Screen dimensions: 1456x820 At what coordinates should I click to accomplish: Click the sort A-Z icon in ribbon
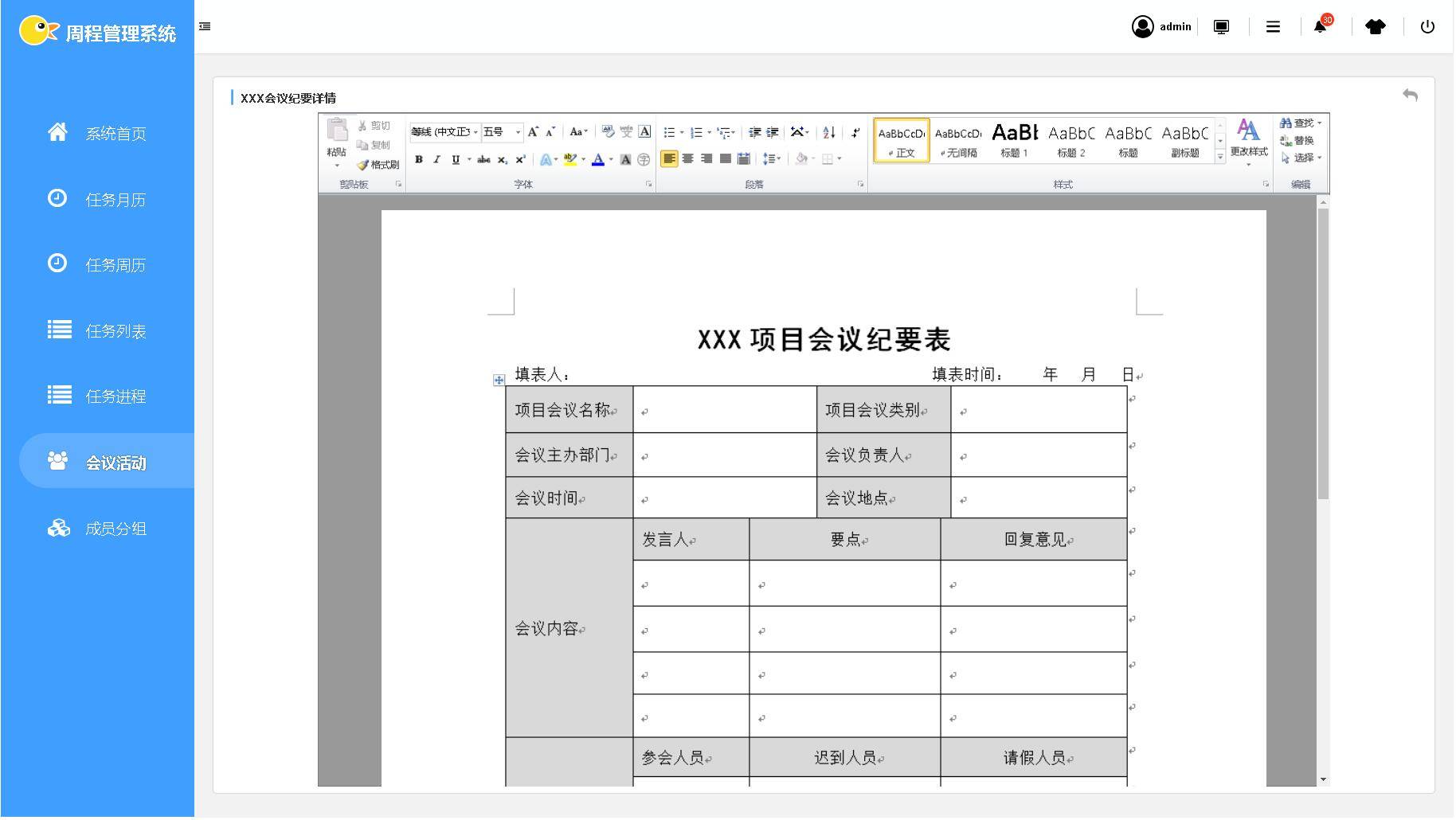(x=829, y=133)
